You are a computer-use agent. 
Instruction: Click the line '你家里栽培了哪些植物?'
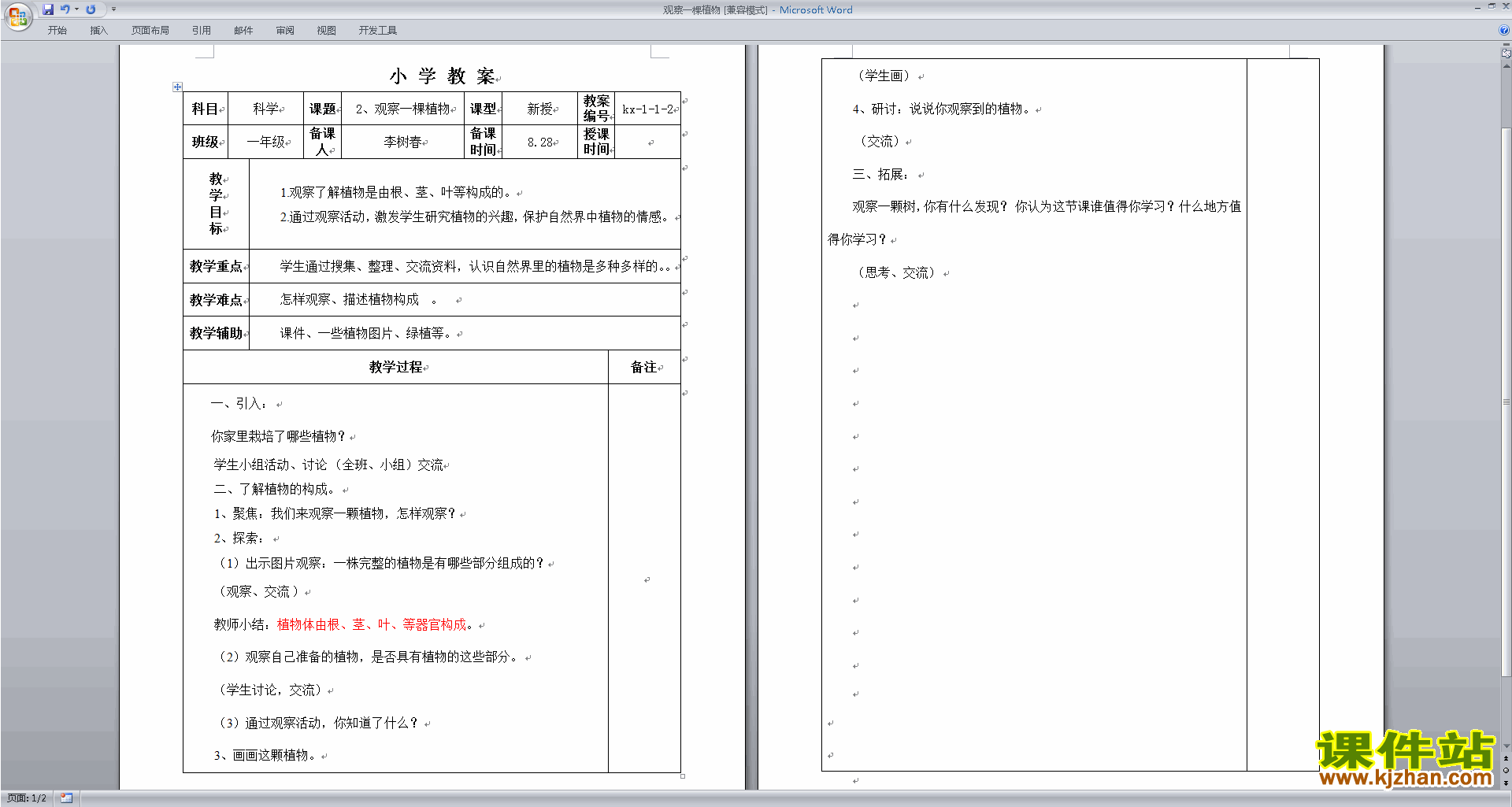[278, 436]
